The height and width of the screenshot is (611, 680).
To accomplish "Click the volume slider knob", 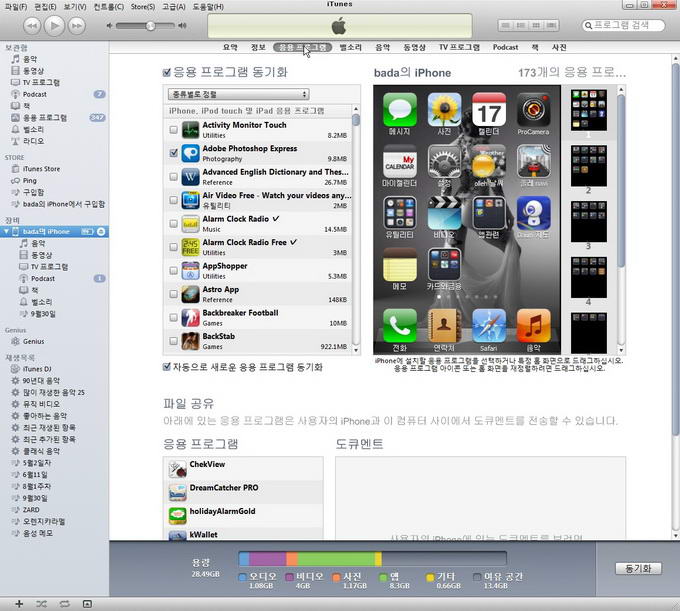I will click(x=150, y=26).
